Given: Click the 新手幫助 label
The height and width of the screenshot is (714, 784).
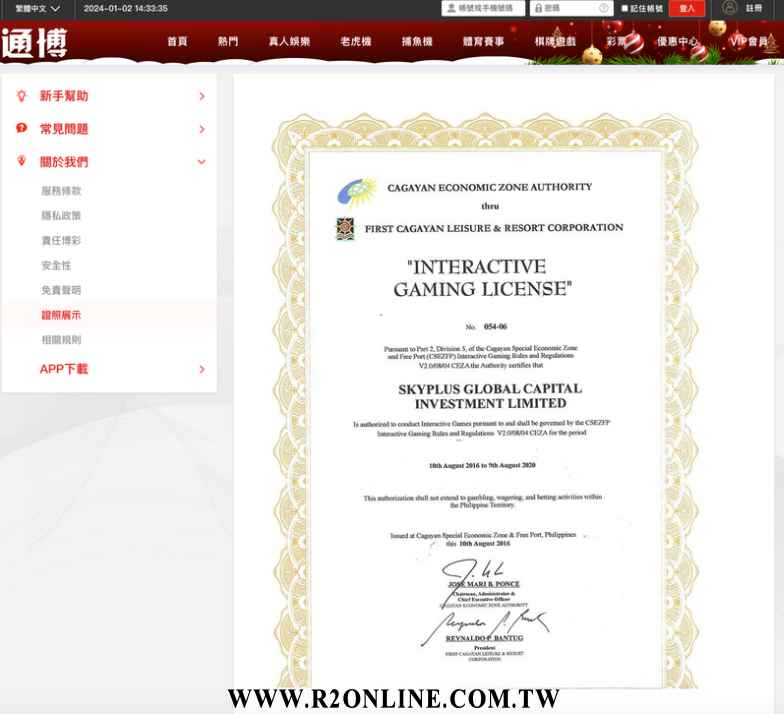Looking at the screenshot, I should (x=64, y=96).
